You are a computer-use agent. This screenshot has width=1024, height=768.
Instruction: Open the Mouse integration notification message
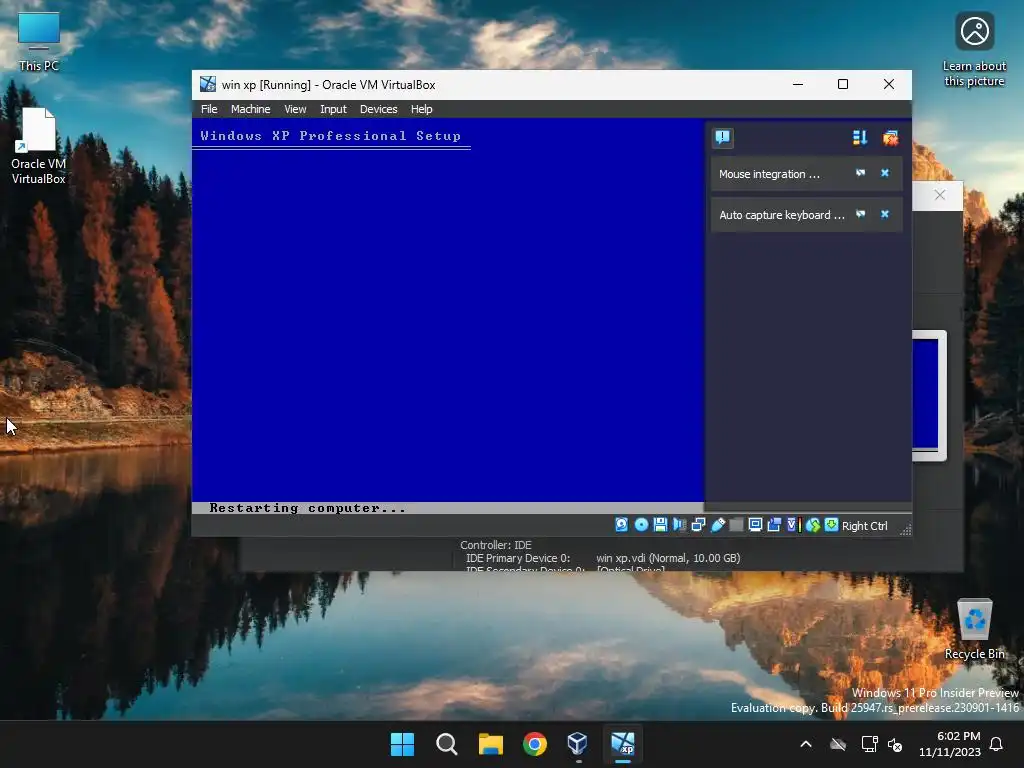coord(769,174)
